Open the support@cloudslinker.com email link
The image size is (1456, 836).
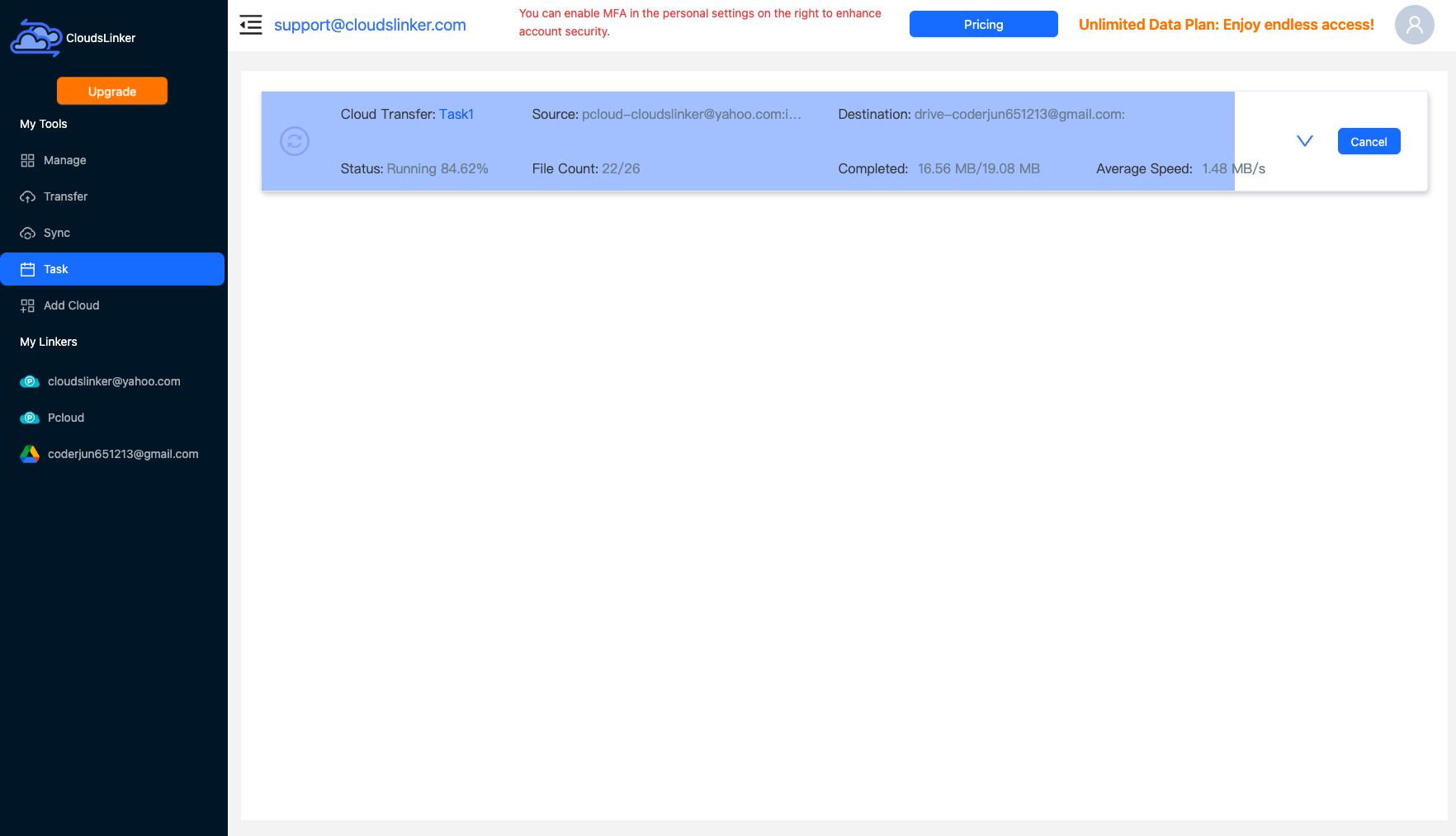click(370, 25)
